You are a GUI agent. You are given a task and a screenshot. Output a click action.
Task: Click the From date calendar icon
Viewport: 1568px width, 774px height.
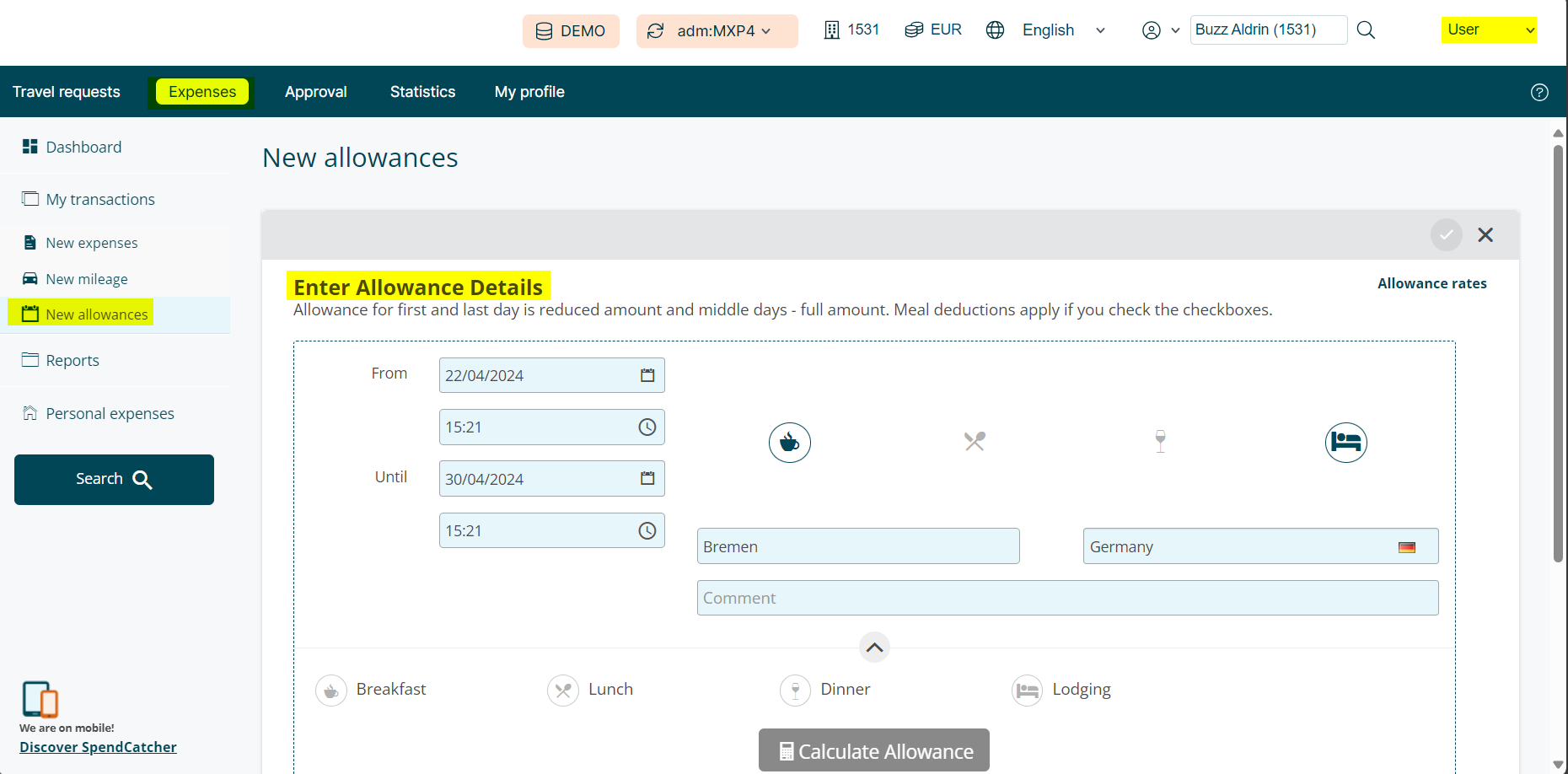647,375
